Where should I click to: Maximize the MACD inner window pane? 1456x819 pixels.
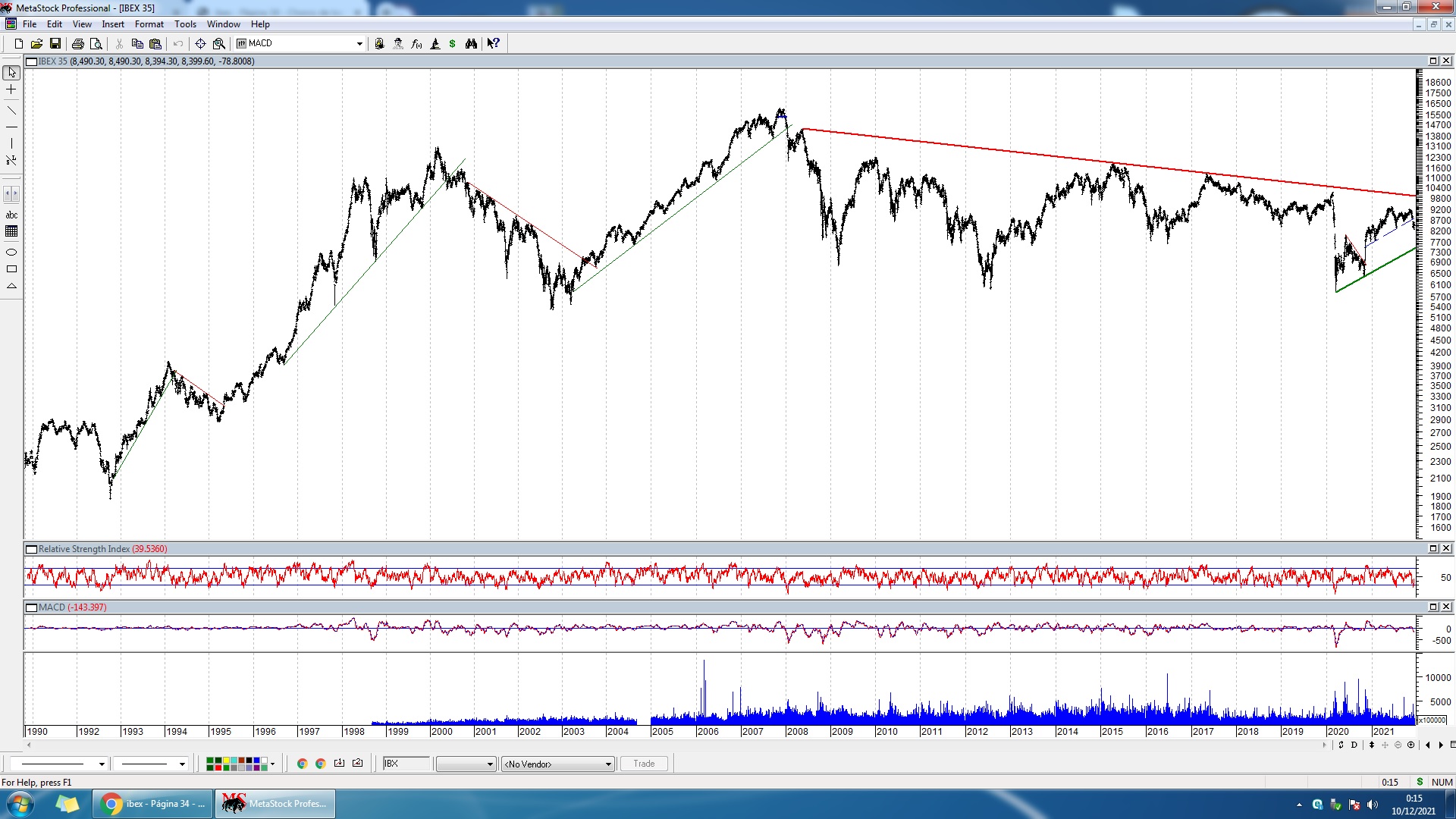pos(1433,607)
